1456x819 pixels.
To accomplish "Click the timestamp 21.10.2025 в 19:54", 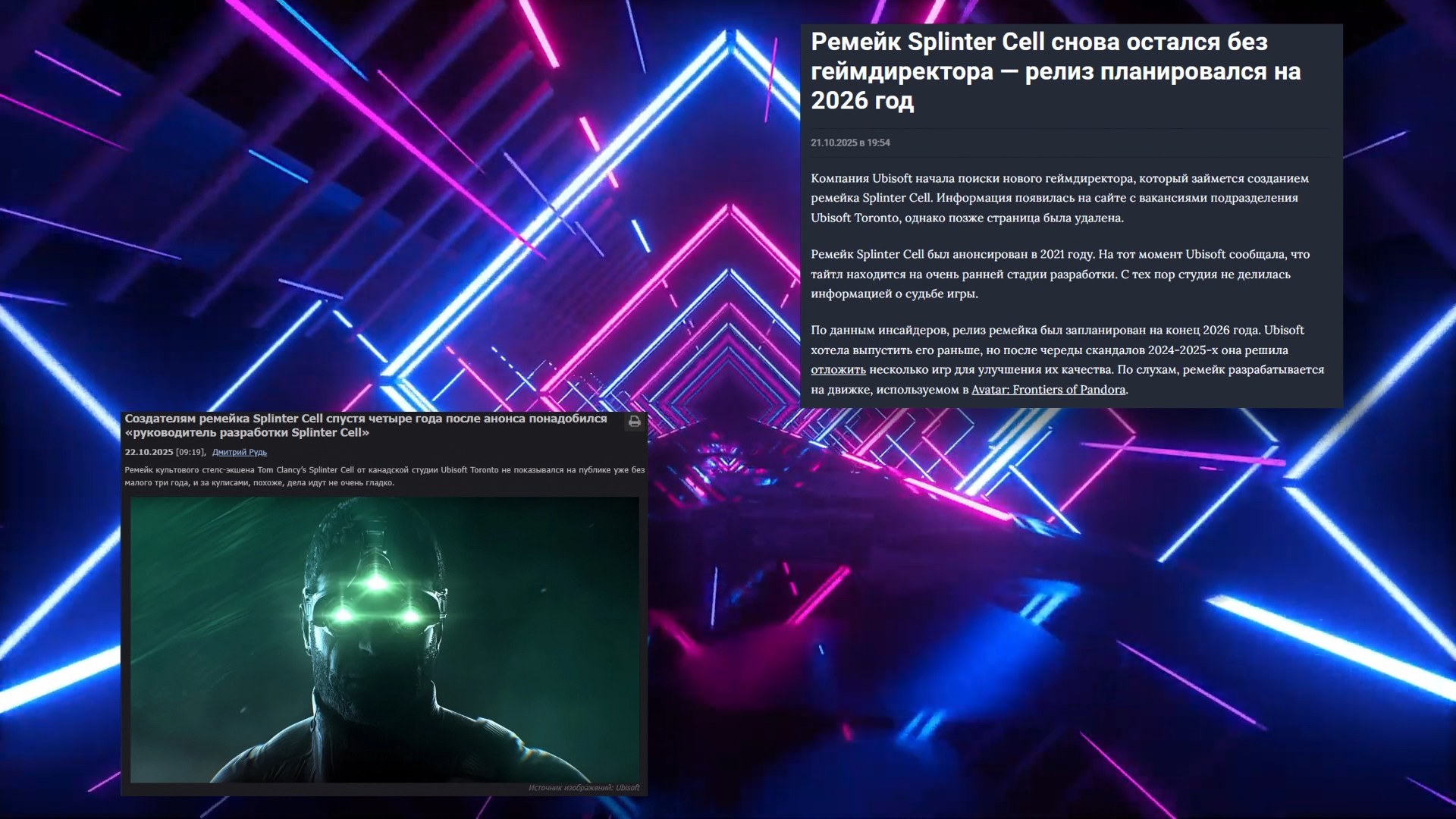I will 849,143.
